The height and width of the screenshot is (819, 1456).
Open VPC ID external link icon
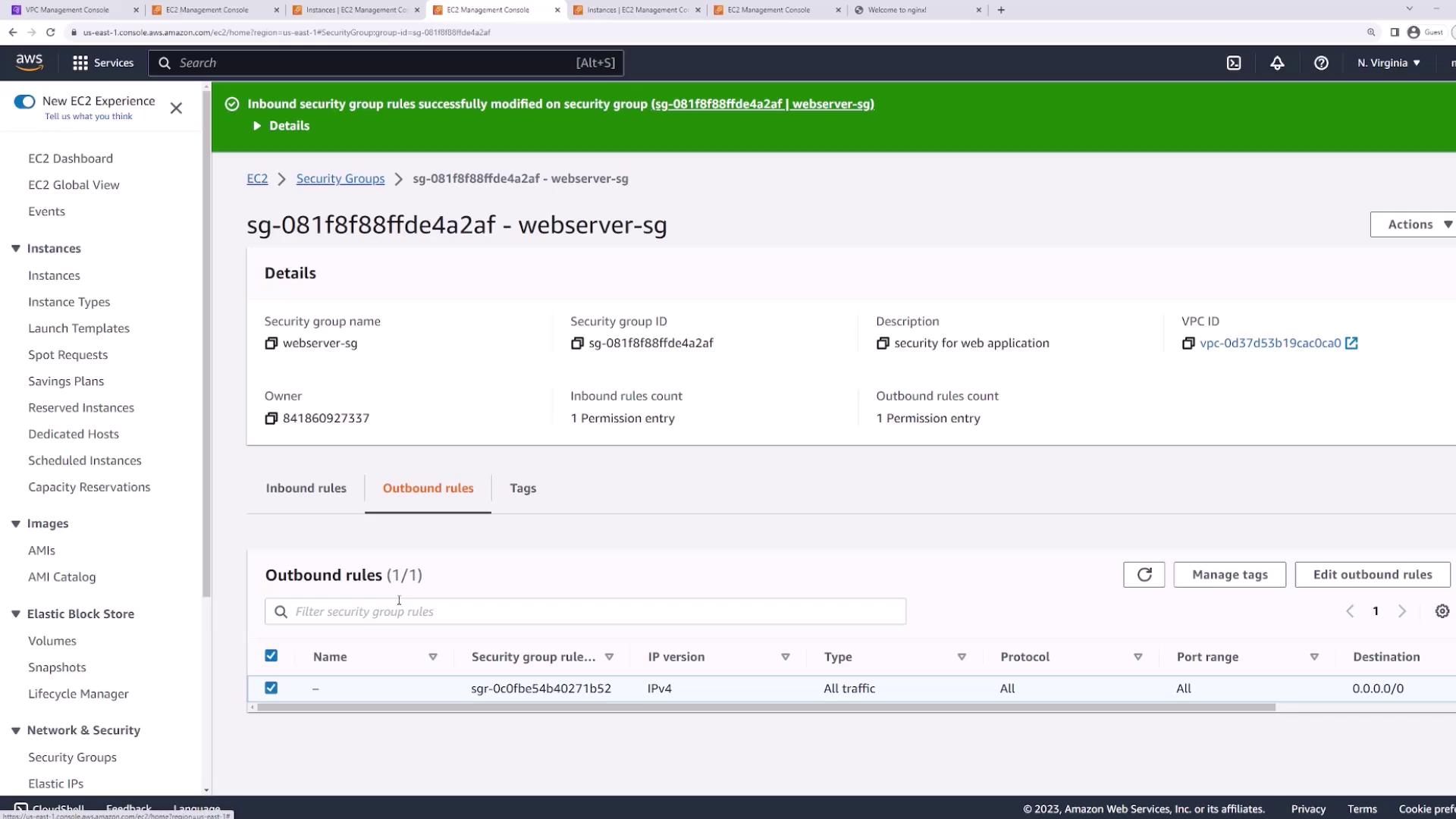1351,344
